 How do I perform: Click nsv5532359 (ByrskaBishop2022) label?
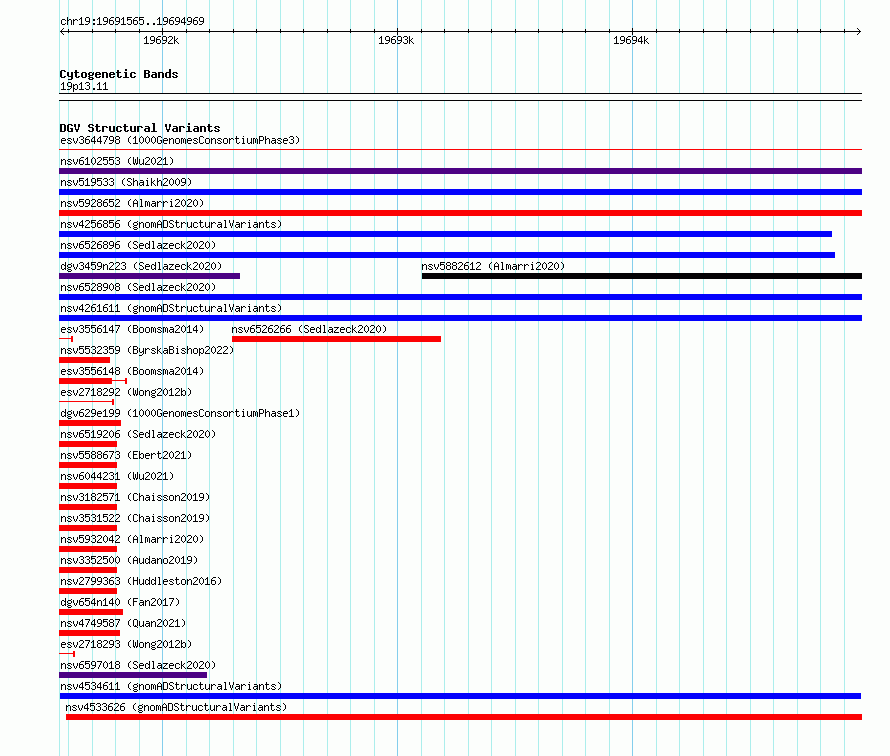147,350
